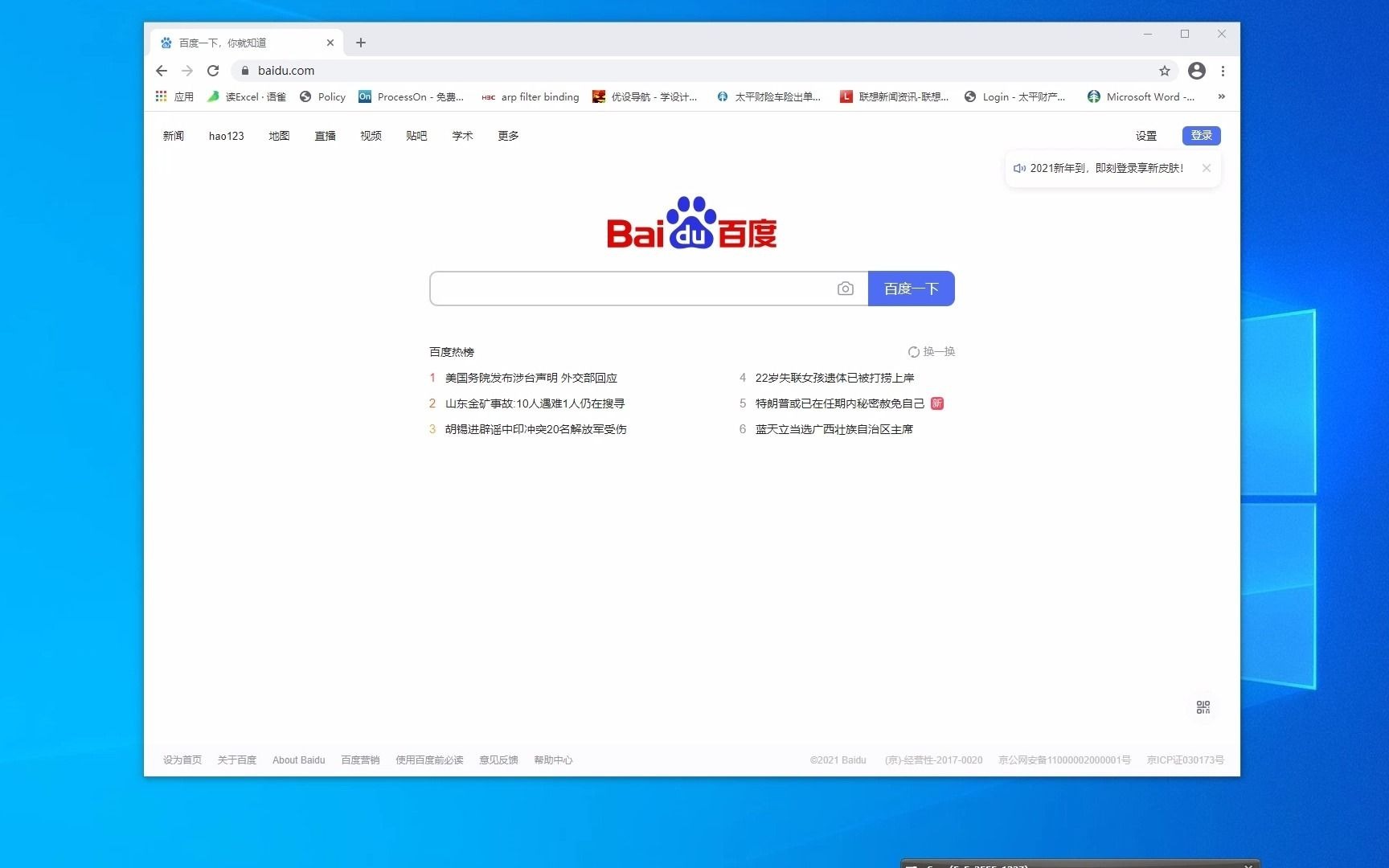The image size is (1389, 868).
Task: Select 新闻 in the Baidu navigation
Action: [x=174, y=135]
